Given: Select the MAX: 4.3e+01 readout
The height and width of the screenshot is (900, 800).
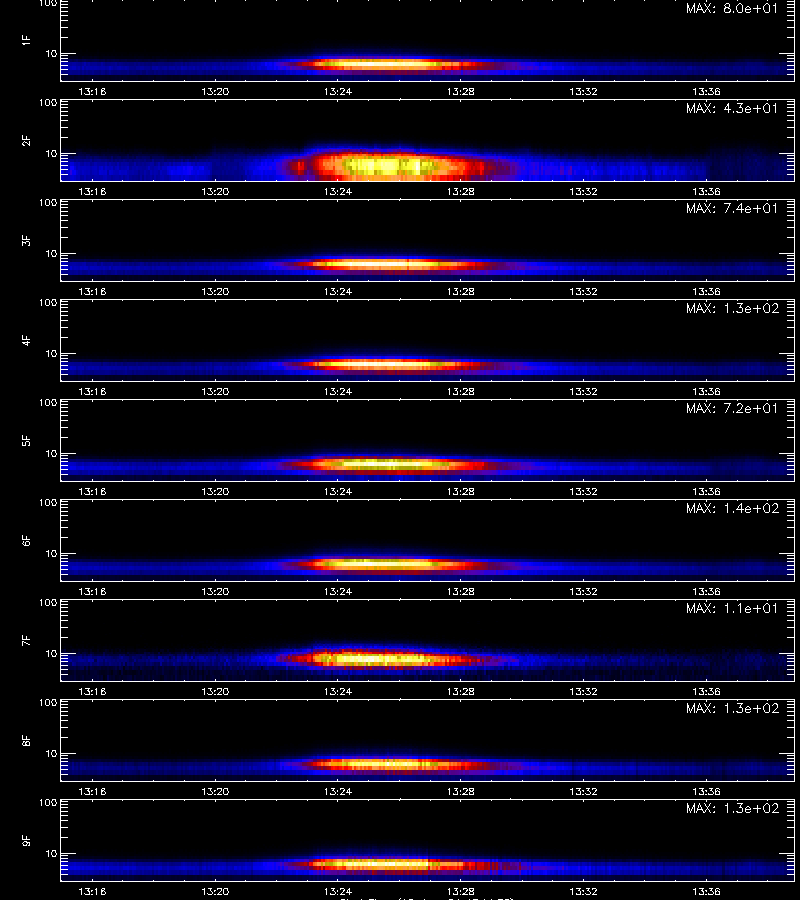Looking at the screenshot, I should [732, 108].
